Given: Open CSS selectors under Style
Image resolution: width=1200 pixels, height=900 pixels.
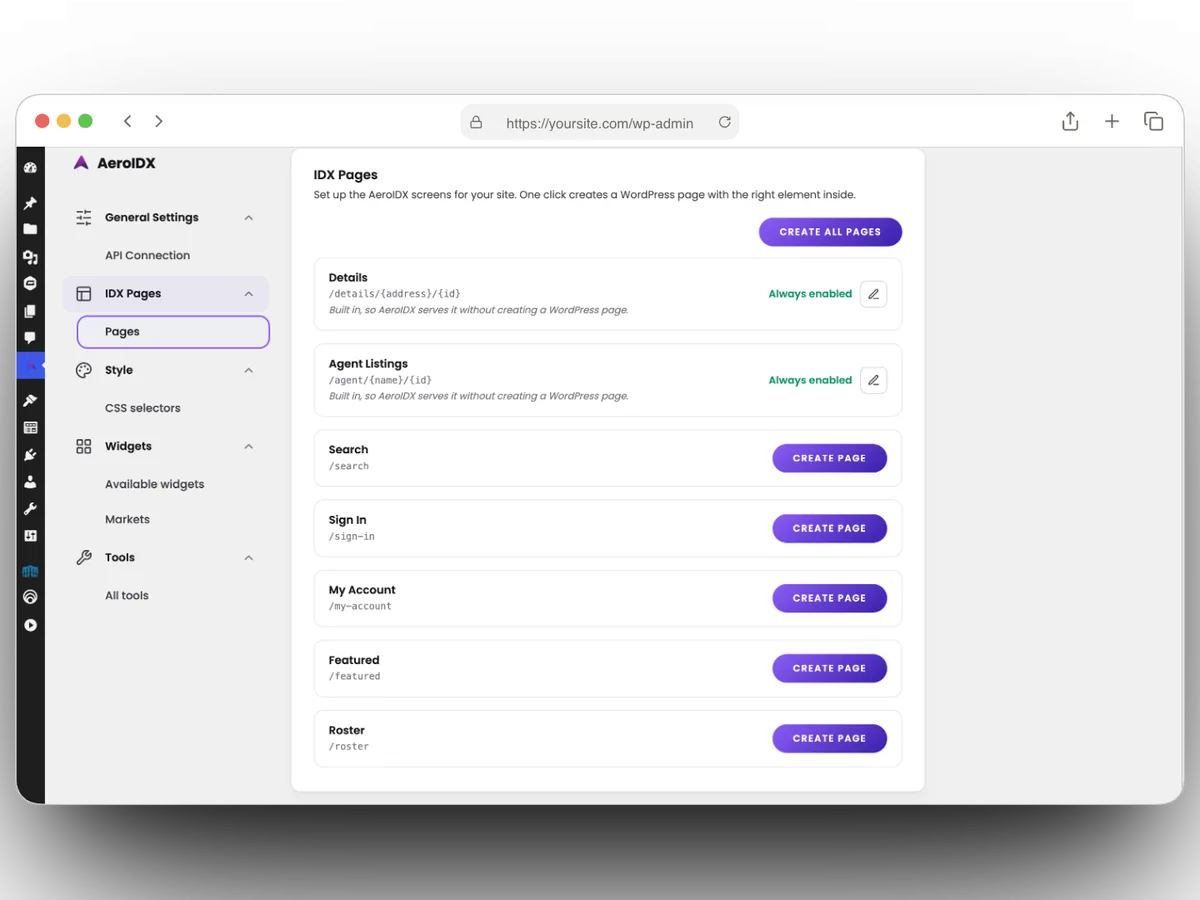Looking at the screenshot, I should pos(143,408).
